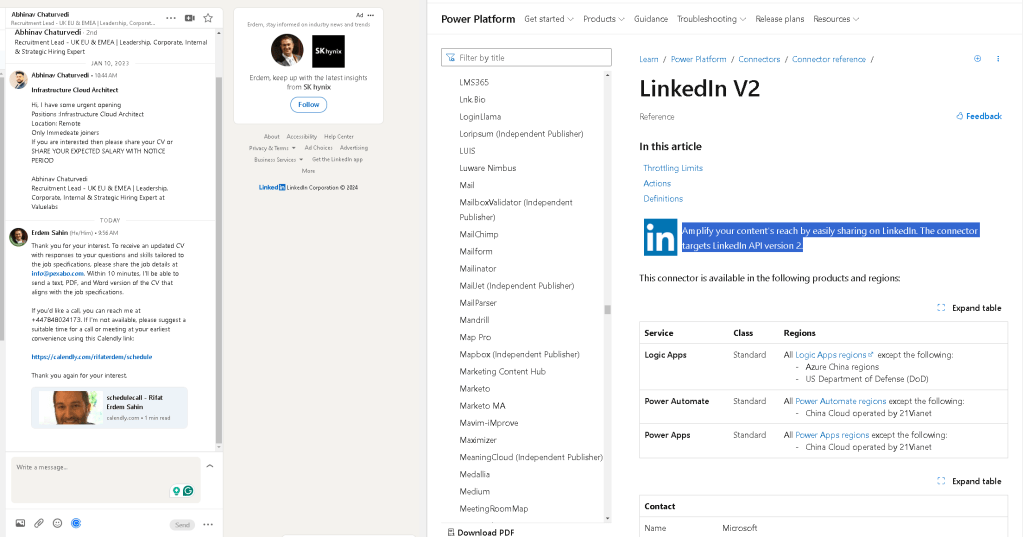This screenshot has height=537, width=1023.
Task: Click the Feedback link
Action: [x=979, y=116]
